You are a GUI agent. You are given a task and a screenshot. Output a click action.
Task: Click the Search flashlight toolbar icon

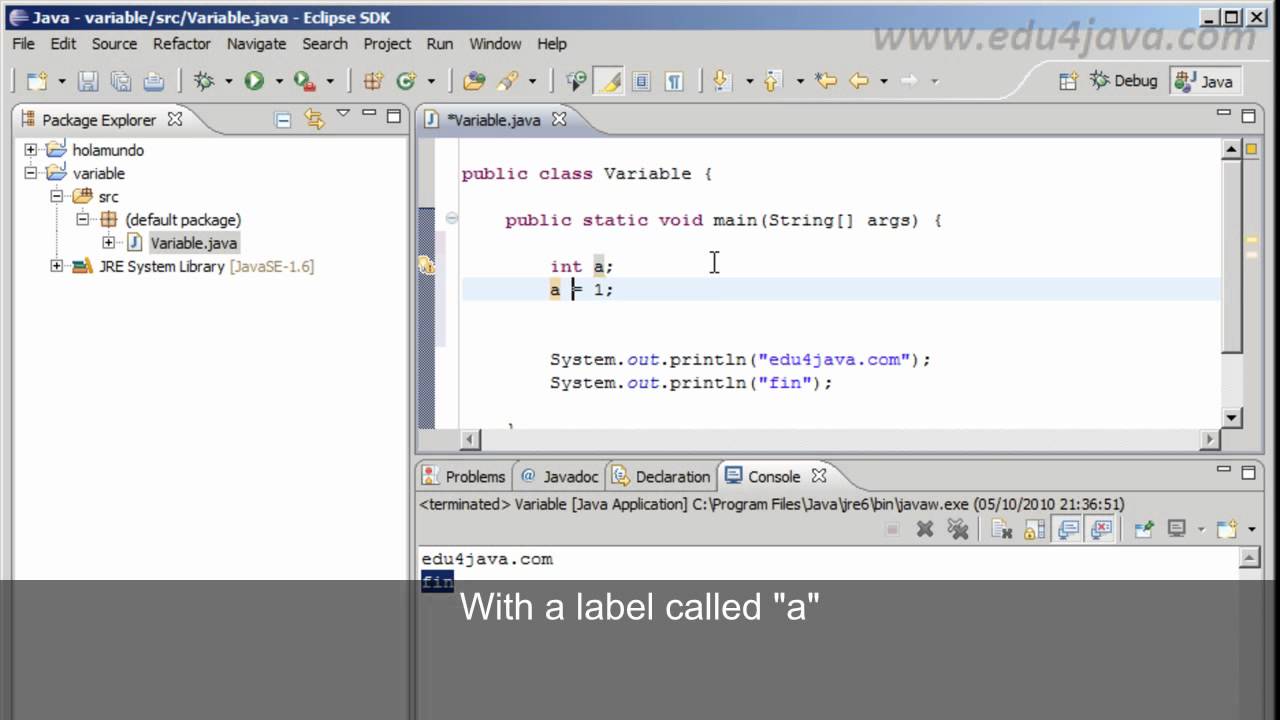point(507,81)
